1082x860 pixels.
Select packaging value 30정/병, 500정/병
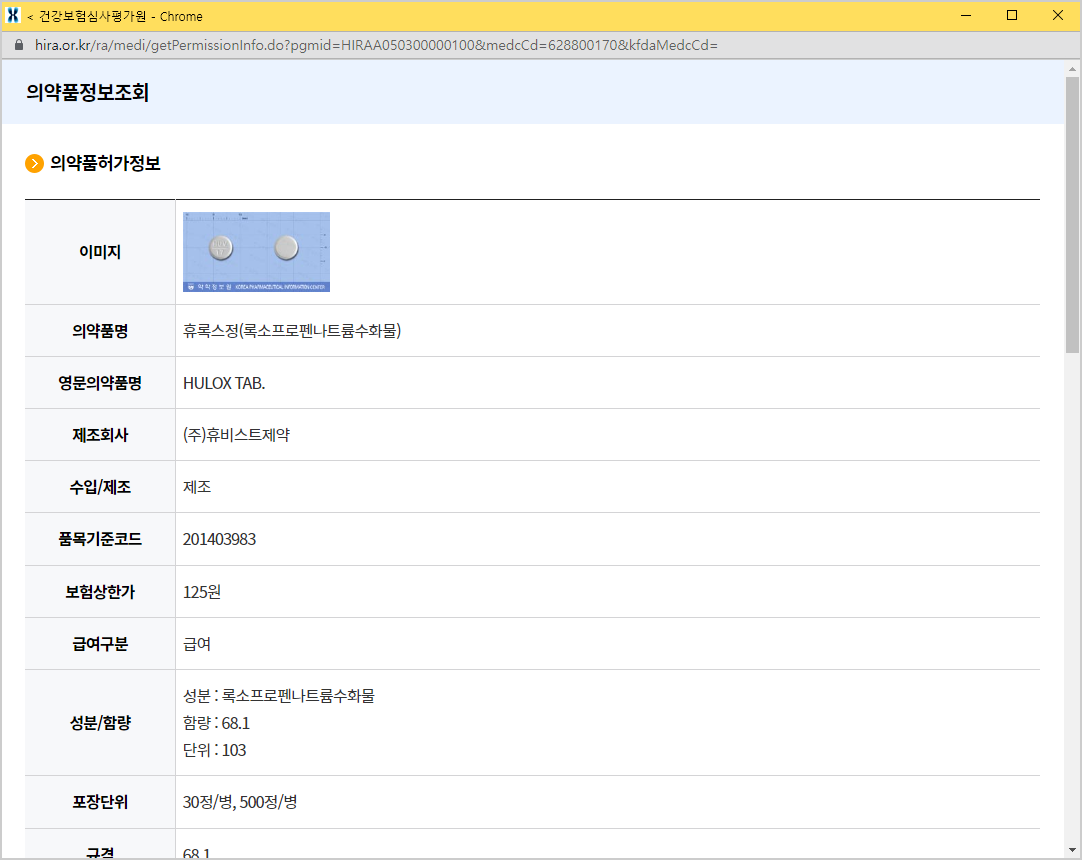[x=240, y=802]
